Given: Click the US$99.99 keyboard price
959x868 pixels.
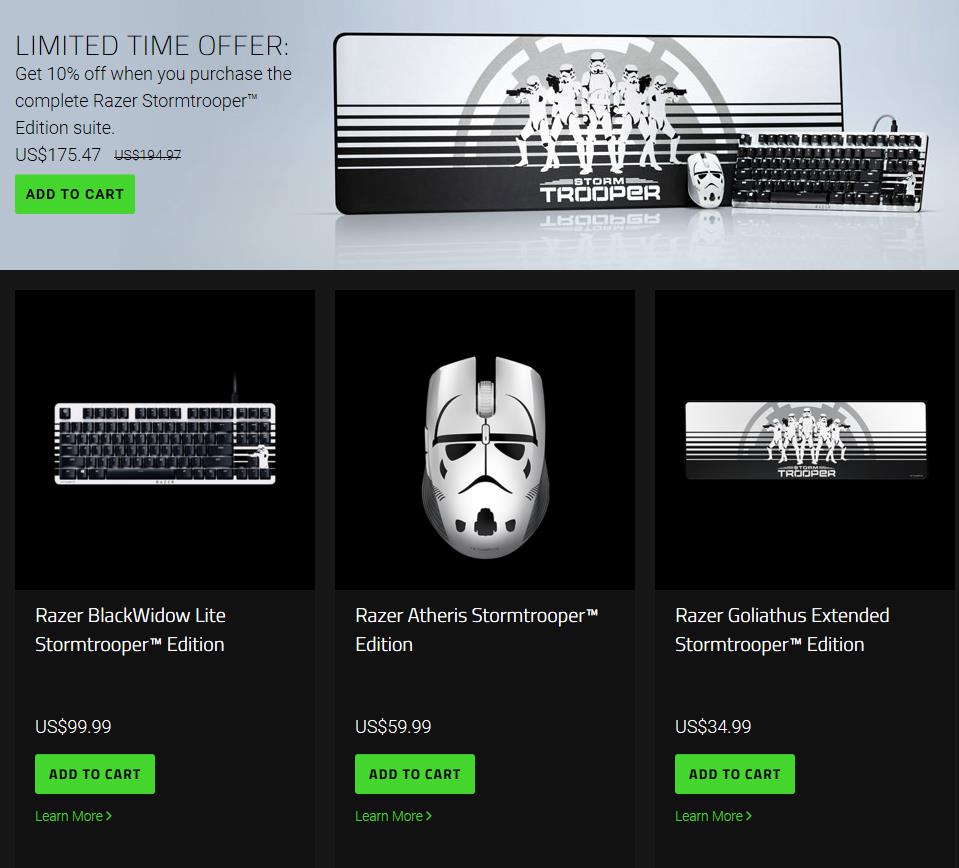Looking at the screenshot, I should point(73,726).
